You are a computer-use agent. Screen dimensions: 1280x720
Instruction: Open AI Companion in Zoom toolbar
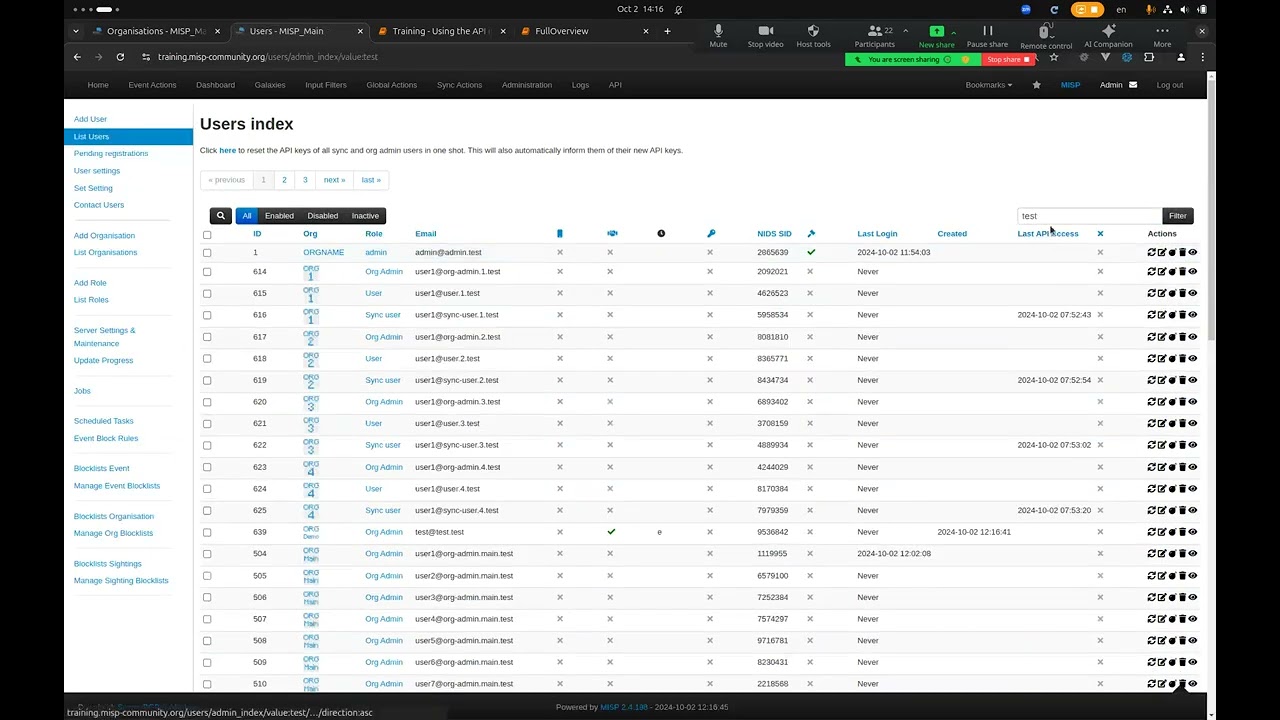(1108, 36)
